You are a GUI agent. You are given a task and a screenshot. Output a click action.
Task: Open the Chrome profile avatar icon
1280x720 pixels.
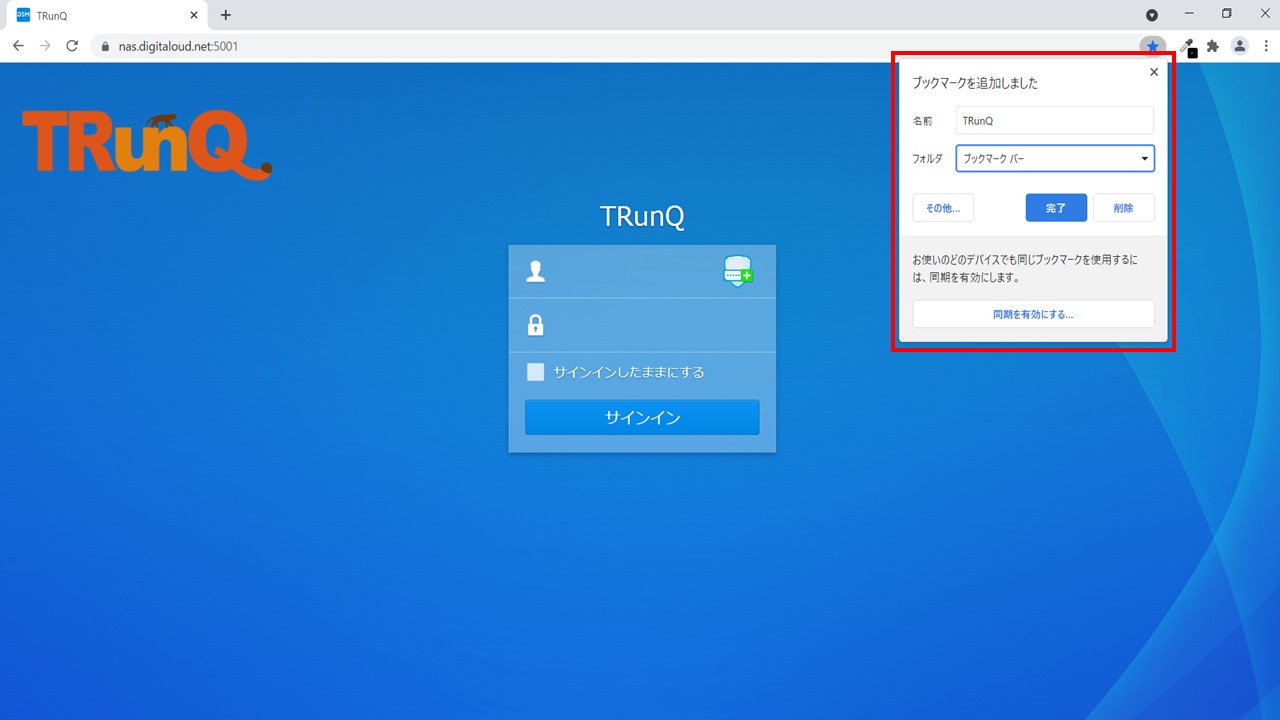1240,46
